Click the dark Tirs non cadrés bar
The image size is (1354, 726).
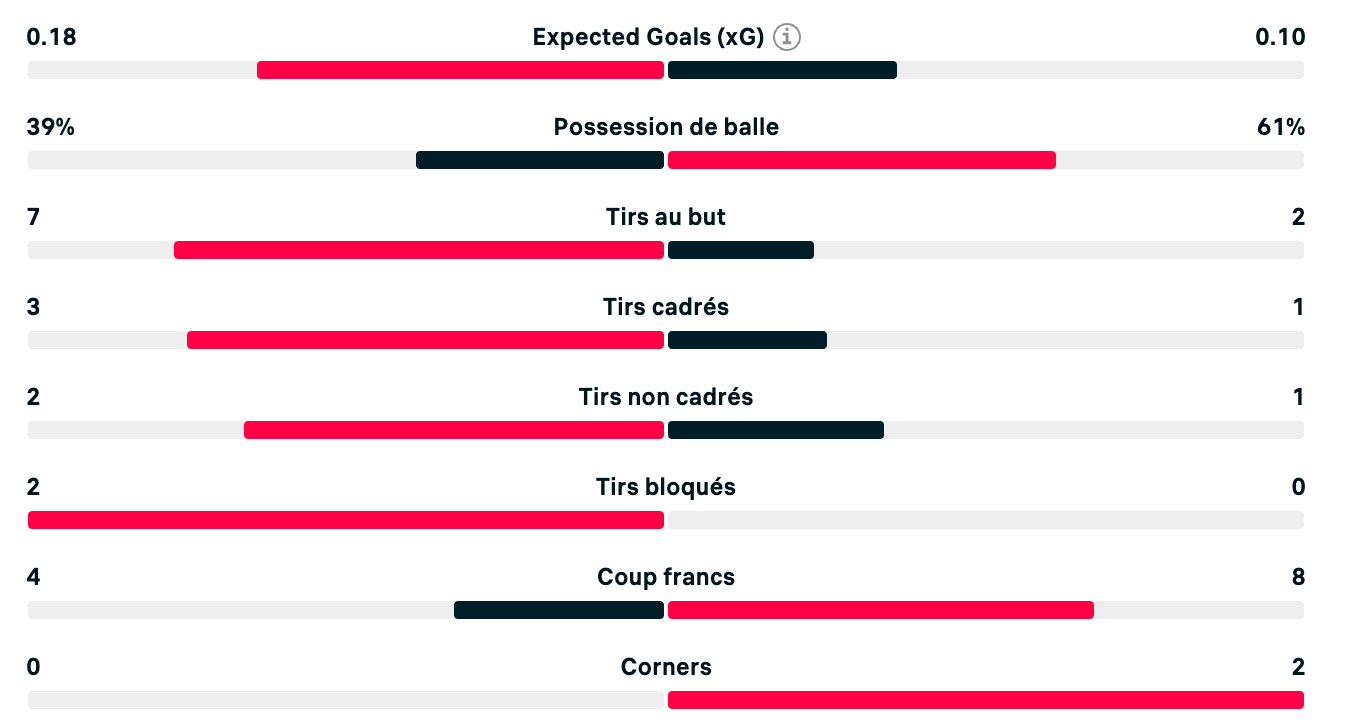pos(776,430)
